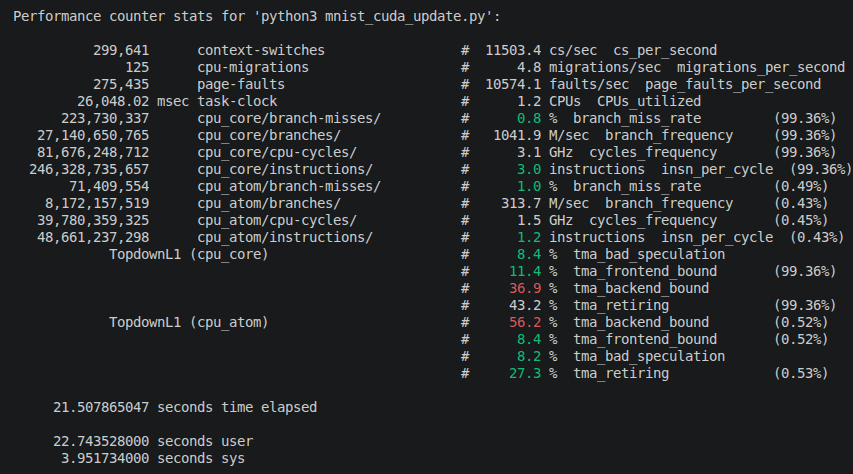Select the 8,172,157,519 atom branches count
853x474 pixels.
coord(97,204)
